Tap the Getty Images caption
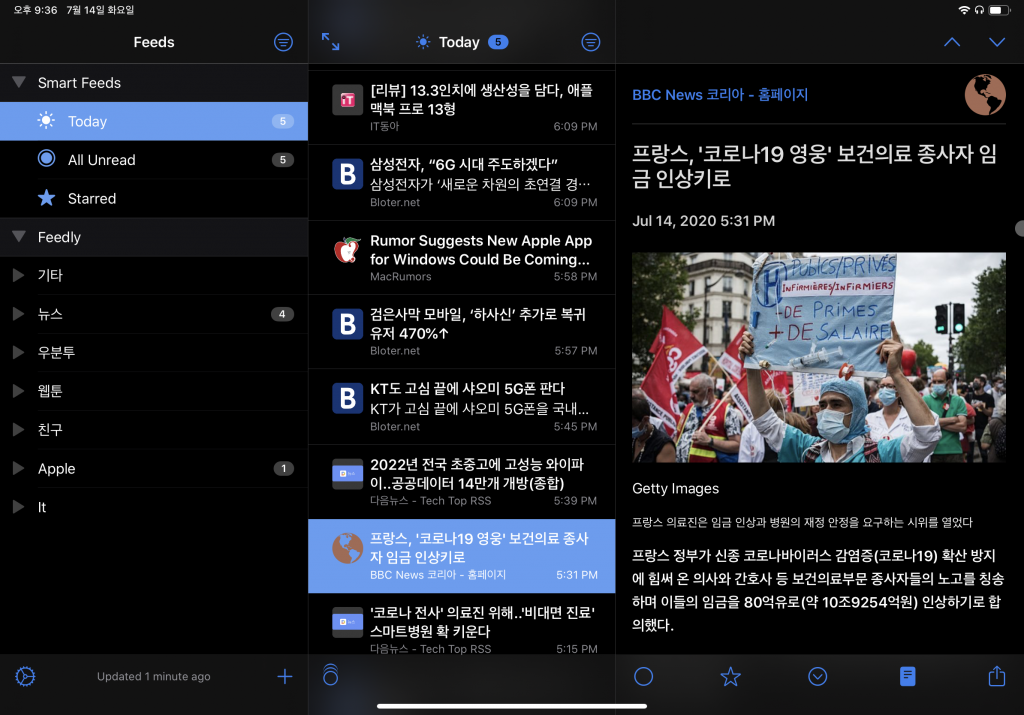The image size is (1024, 715). point(675,488)
